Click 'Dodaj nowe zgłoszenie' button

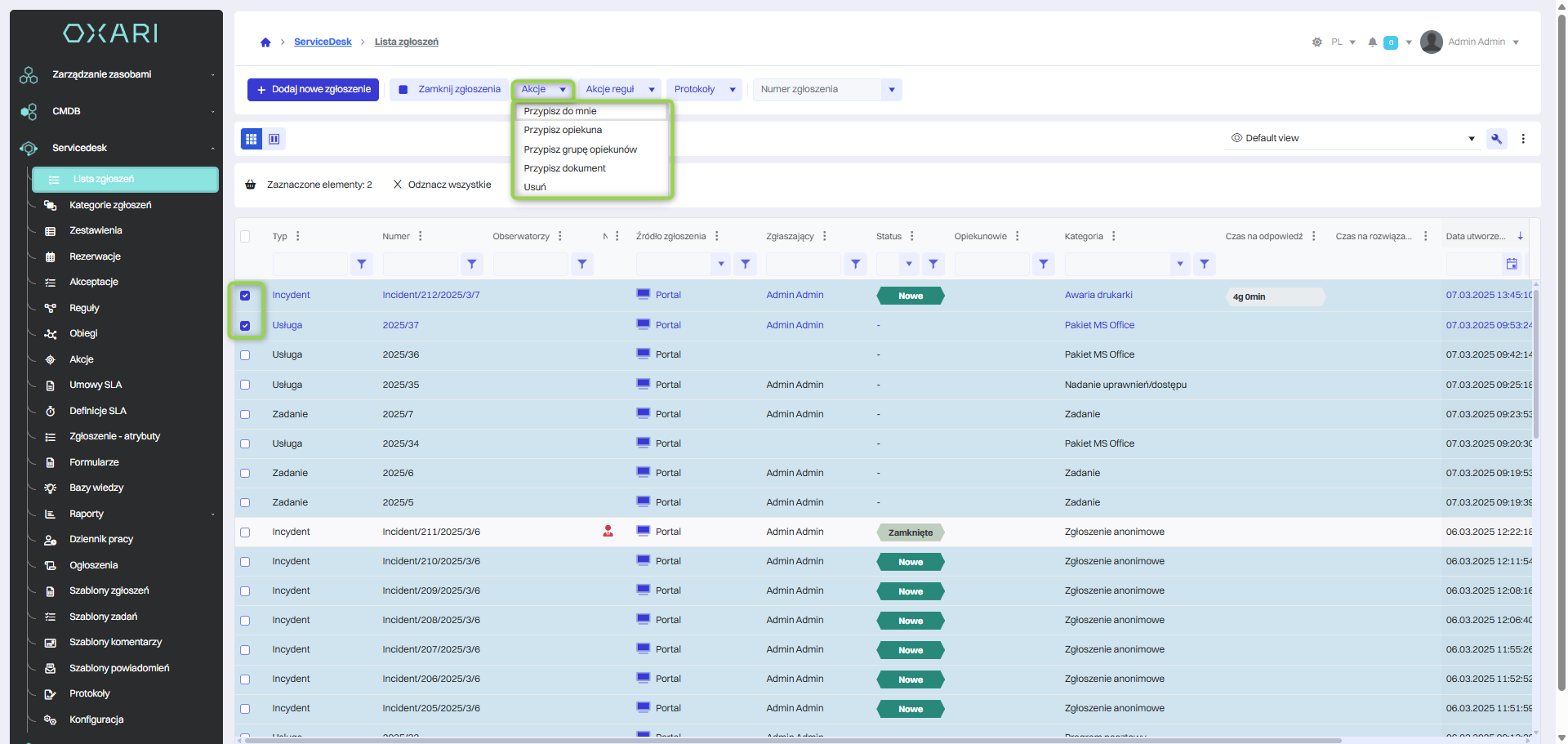point(313,90)
